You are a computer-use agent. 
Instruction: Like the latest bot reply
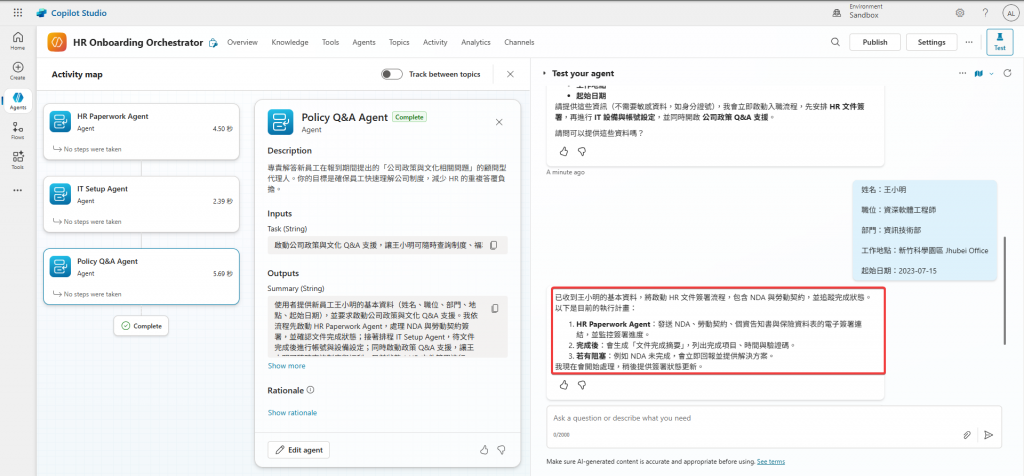pos(564,385)
